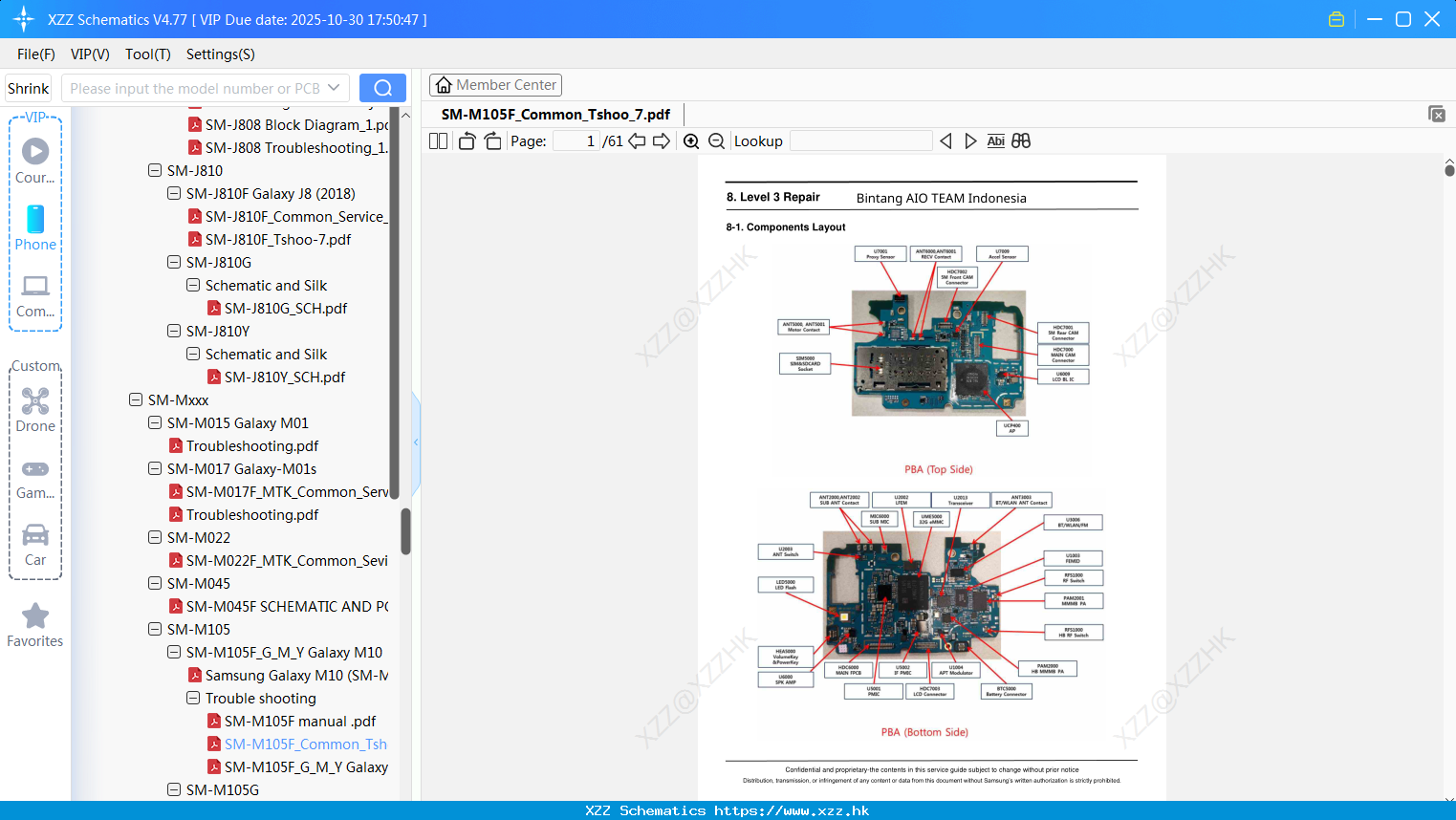
Task: Toggle Abi text match option
Action: 995,140
